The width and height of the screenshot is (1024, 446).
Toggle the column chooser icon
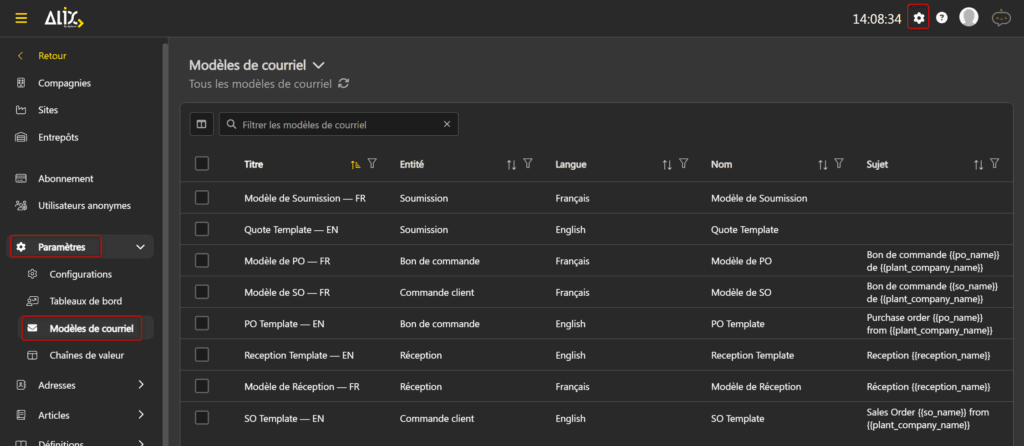click(x=202, y=124)
